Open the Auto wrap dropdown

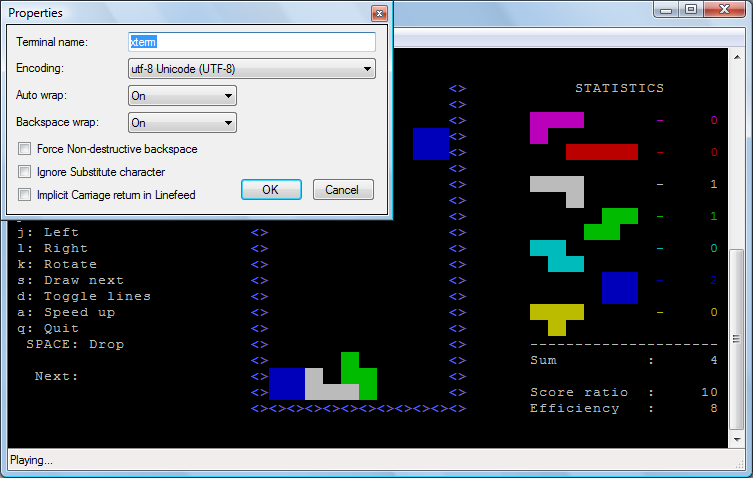182,96
